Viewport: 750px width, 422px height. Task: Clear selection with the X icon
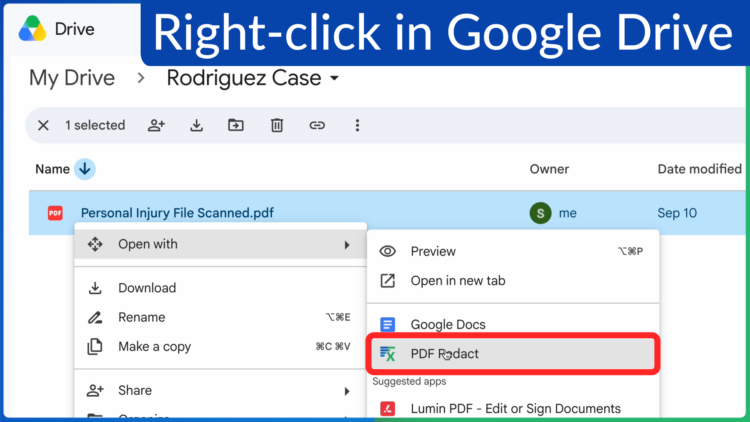tap(43, 125)
